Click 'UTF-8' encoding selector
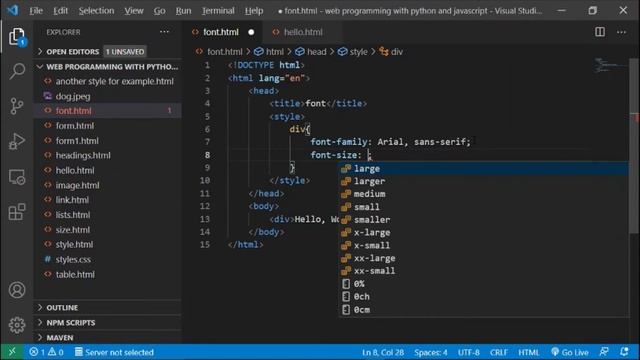The height and width of the screenshot is (360, 640). click(x=469, y=352)
